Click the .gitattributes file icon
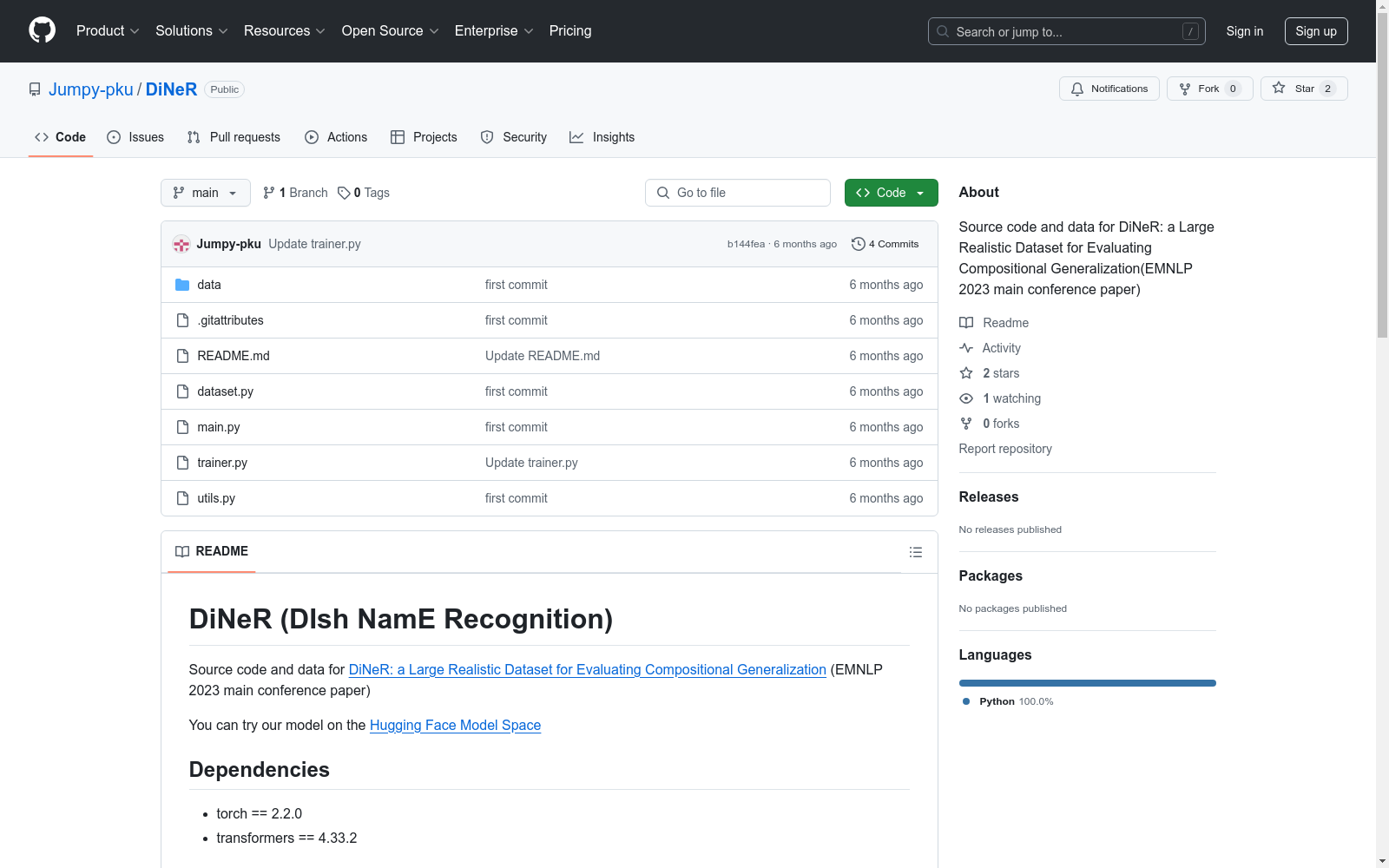 point(182,320)
